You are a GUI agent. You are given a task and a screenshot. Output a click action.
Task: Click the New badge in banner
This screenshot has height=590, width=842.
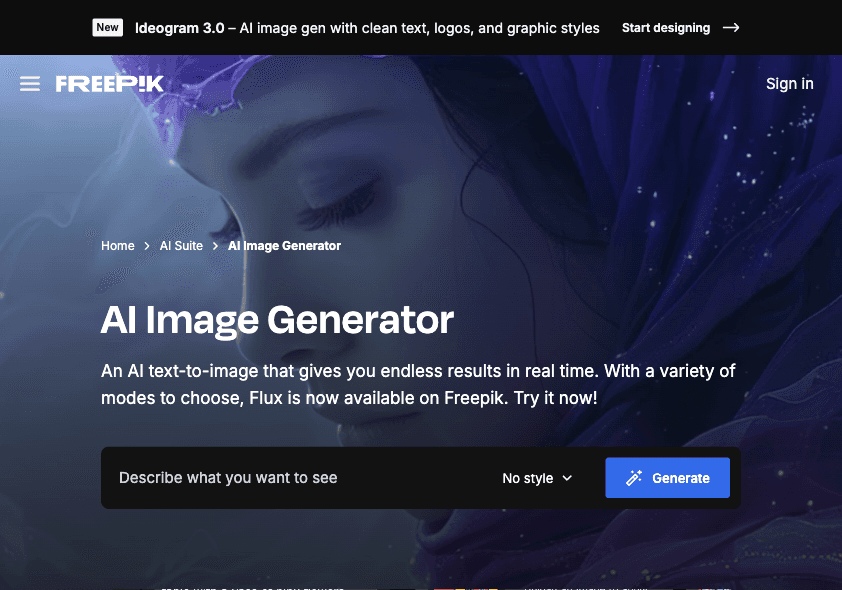point(107,27)
